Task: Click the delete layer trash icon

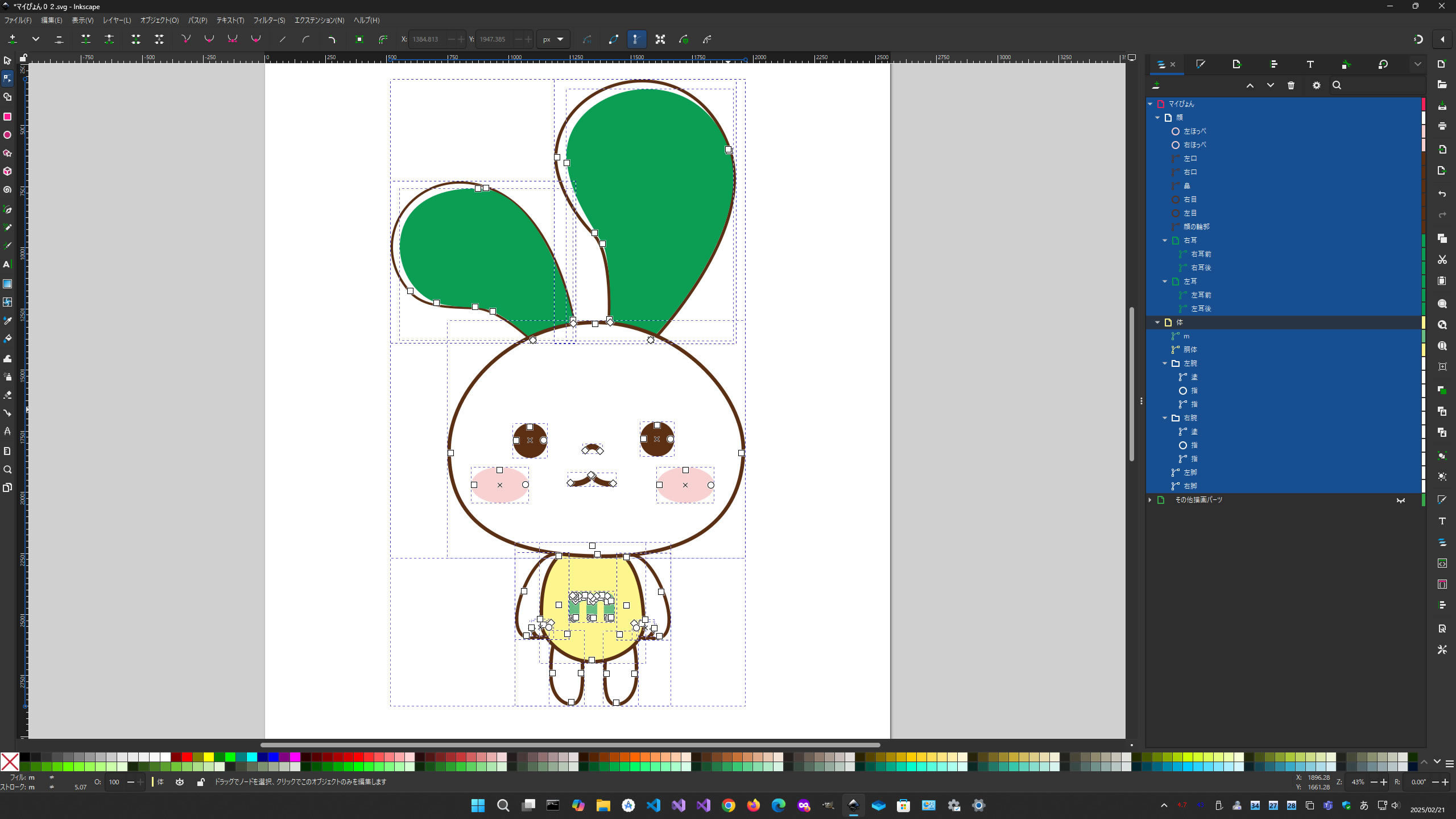Action: (1291, 85)
